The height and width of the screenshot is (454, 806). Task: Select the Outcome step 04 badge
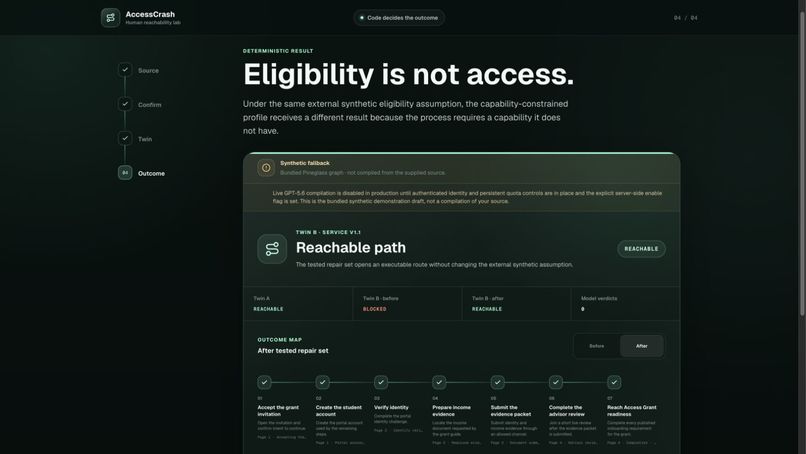[x=125, y=173]
